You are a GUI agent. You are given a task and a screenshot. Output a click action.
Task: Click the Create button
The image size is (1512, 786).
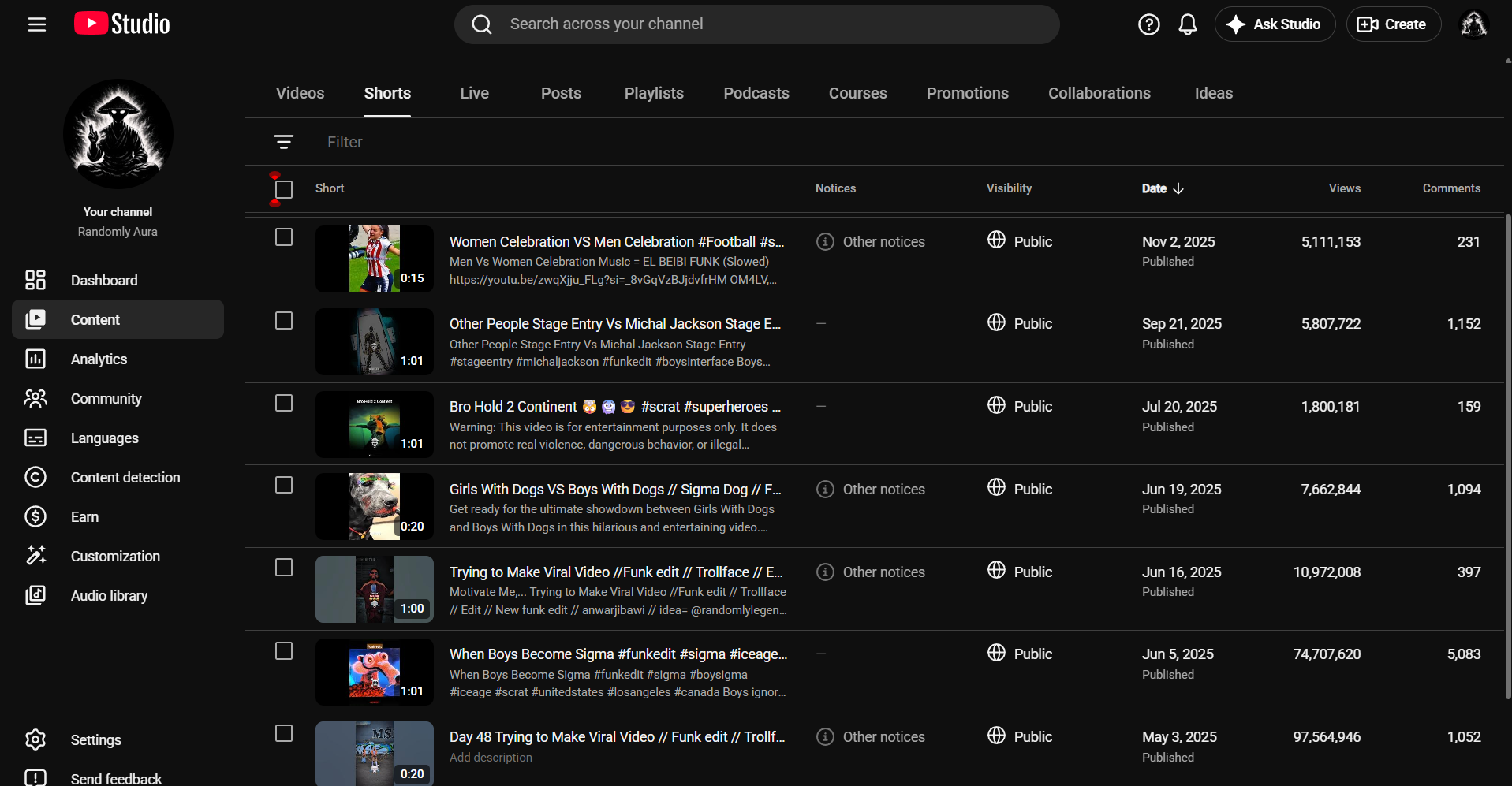click(x=1393, y=24)
